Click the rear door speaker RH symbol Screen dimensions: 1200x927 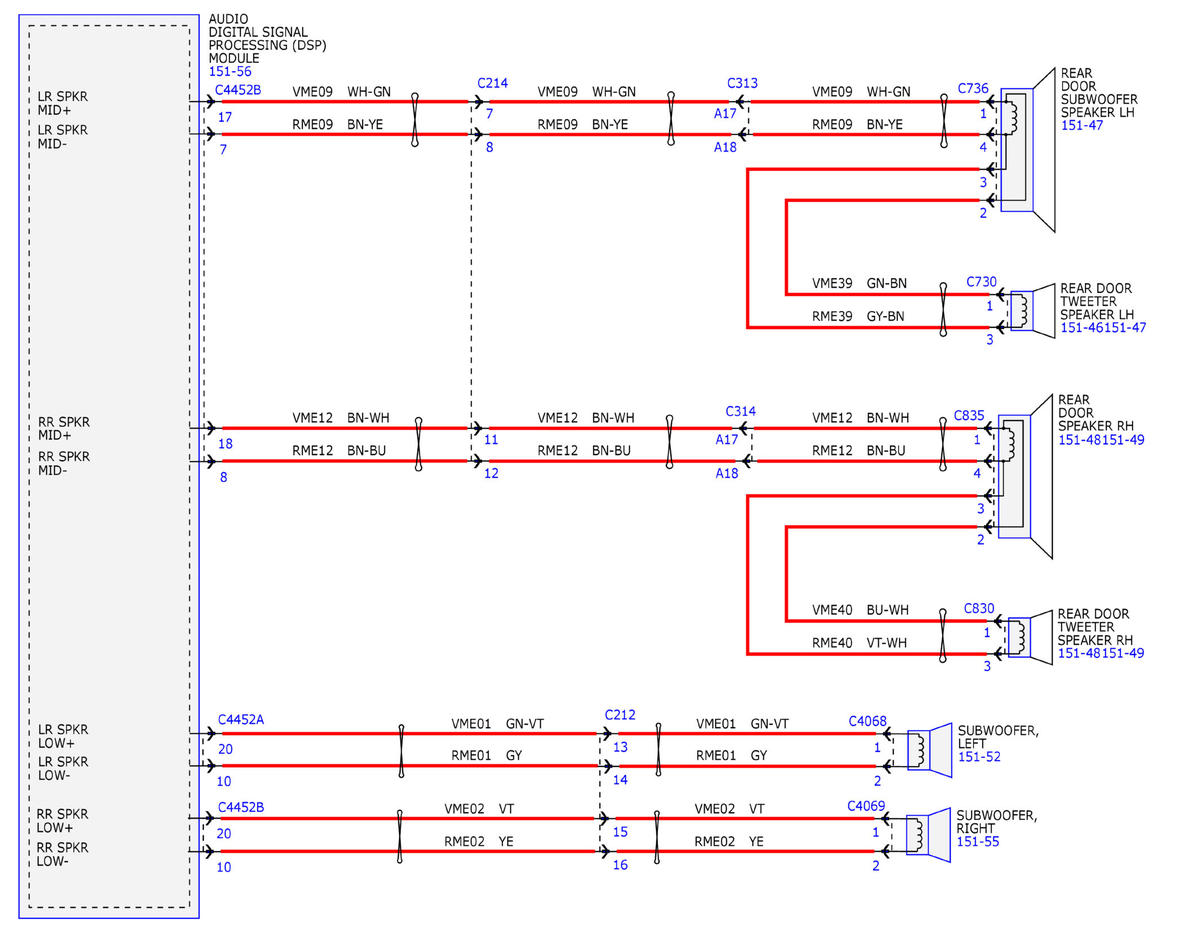[x=1027, y=476]
